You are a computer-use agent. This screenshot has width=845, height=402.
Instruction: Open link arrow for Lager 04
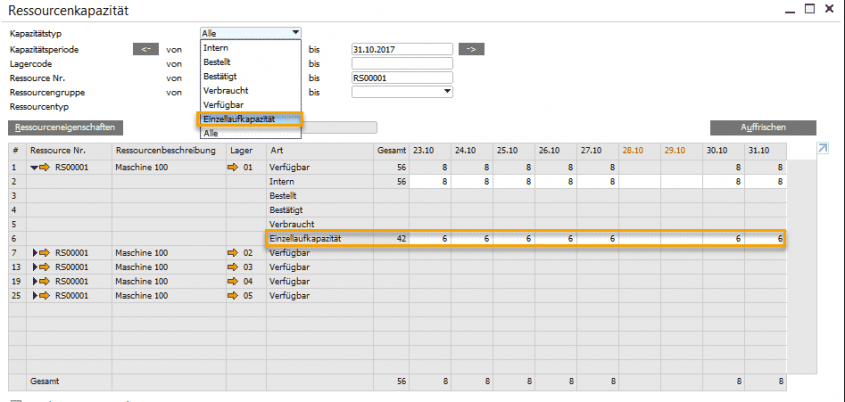point(232,281)
